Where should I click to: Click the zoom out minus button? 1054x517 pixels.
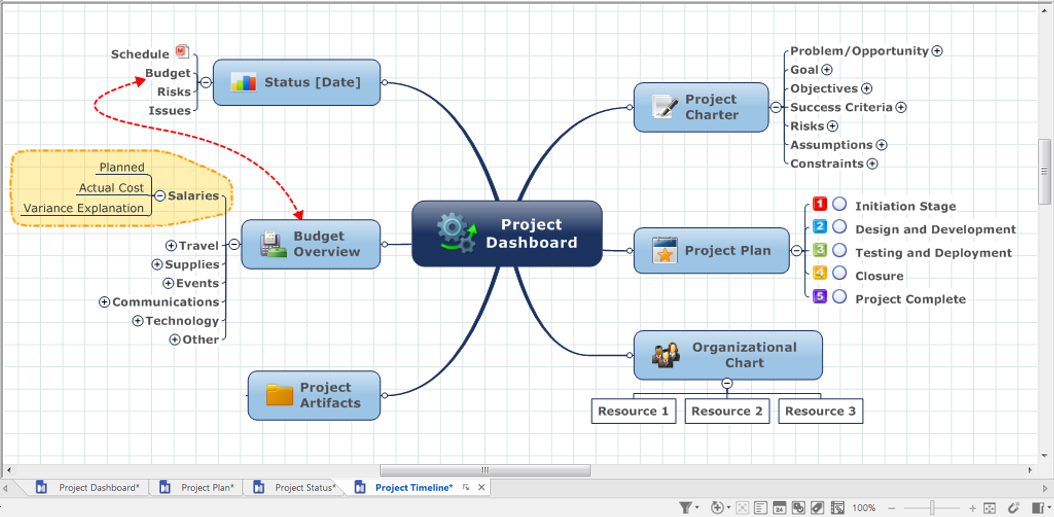(892, 508)
